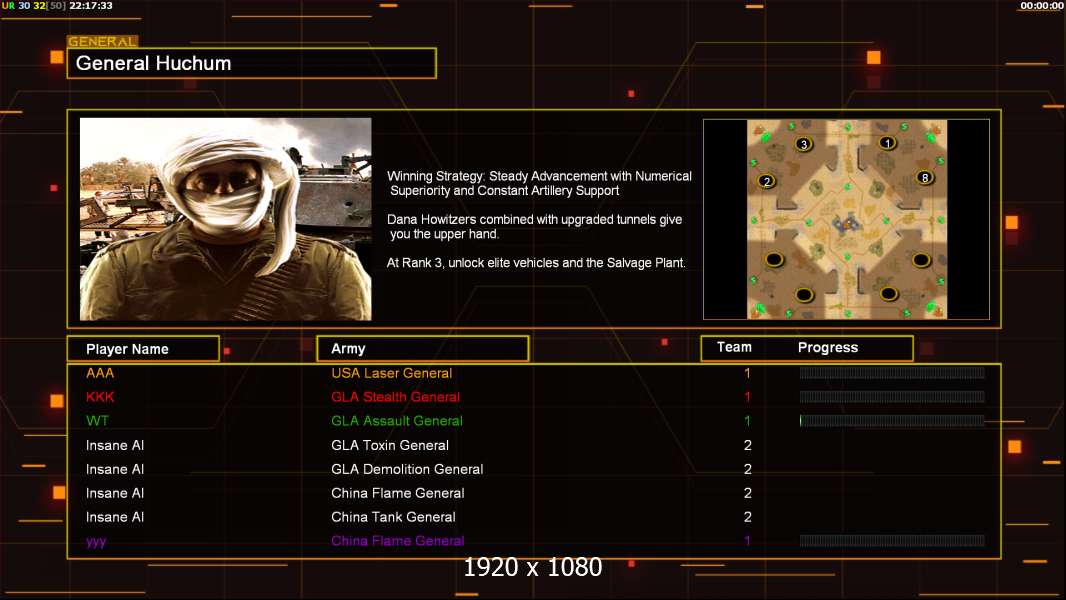Click team number 2 in GLA Toxin row

click(x=748, y=445)
